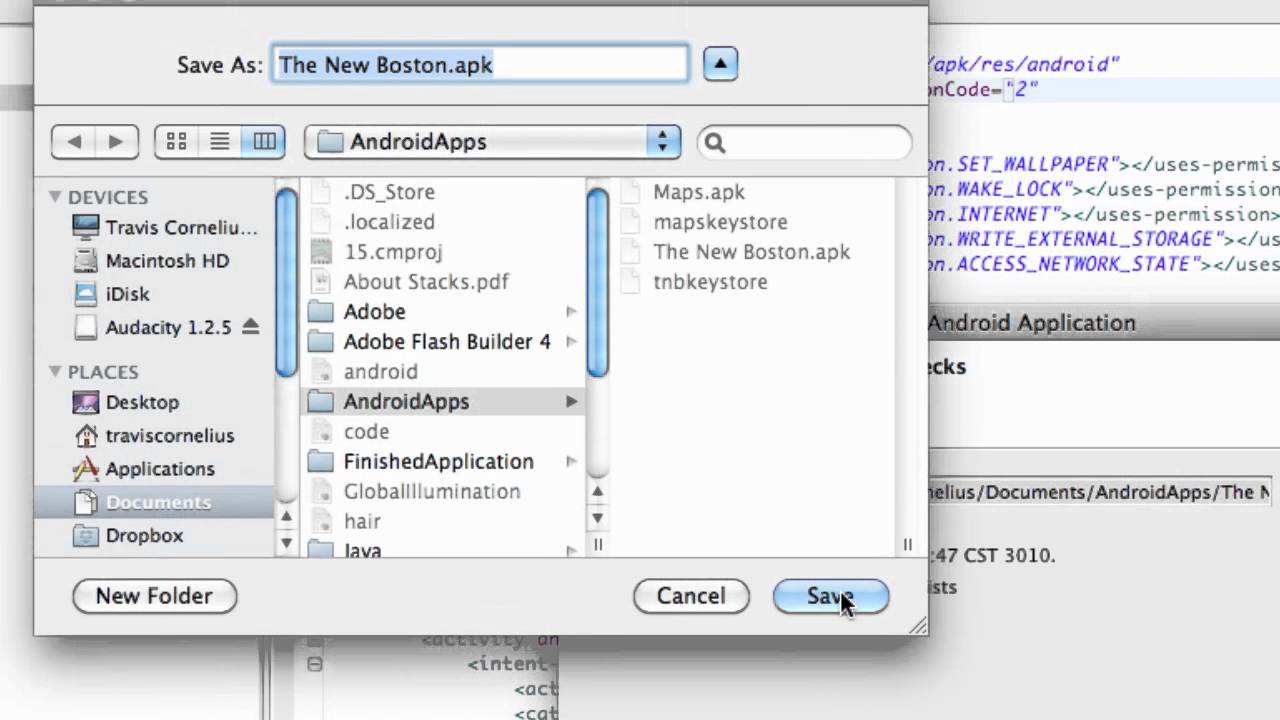Open the AndroidApps location dropdown
The height and width of the screenshot is (720, 1280).
tap(492, 142)
